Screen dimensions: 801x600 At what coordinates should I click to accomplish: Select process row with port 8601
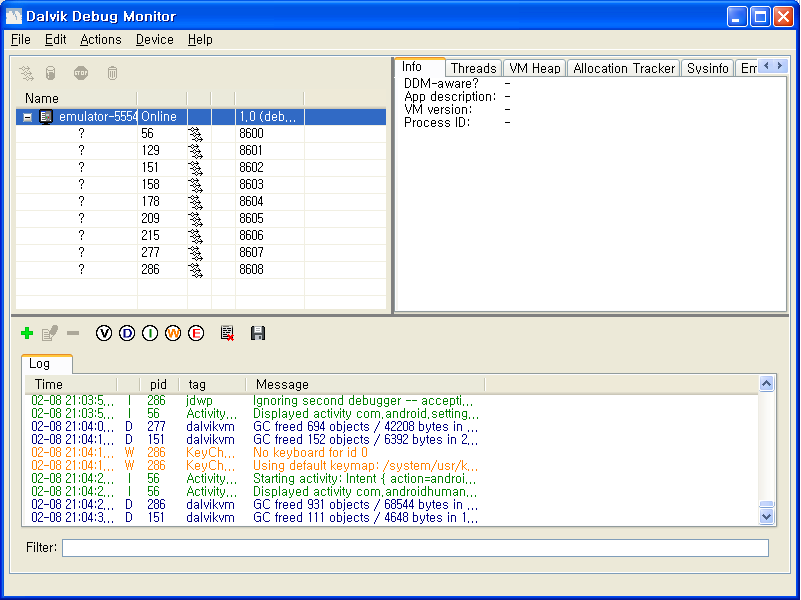201,151
